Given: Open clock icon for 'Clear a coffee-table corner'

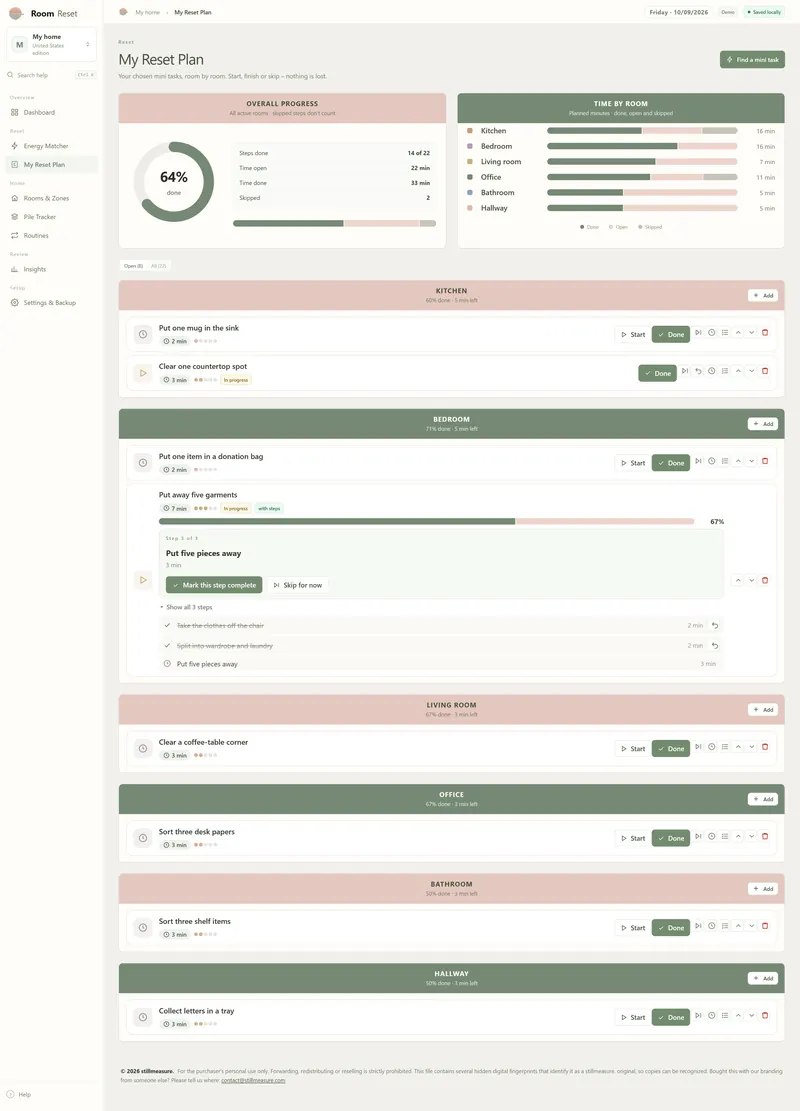Looking at the screenshot, I should pyautogui.click(x=711, y=747).
